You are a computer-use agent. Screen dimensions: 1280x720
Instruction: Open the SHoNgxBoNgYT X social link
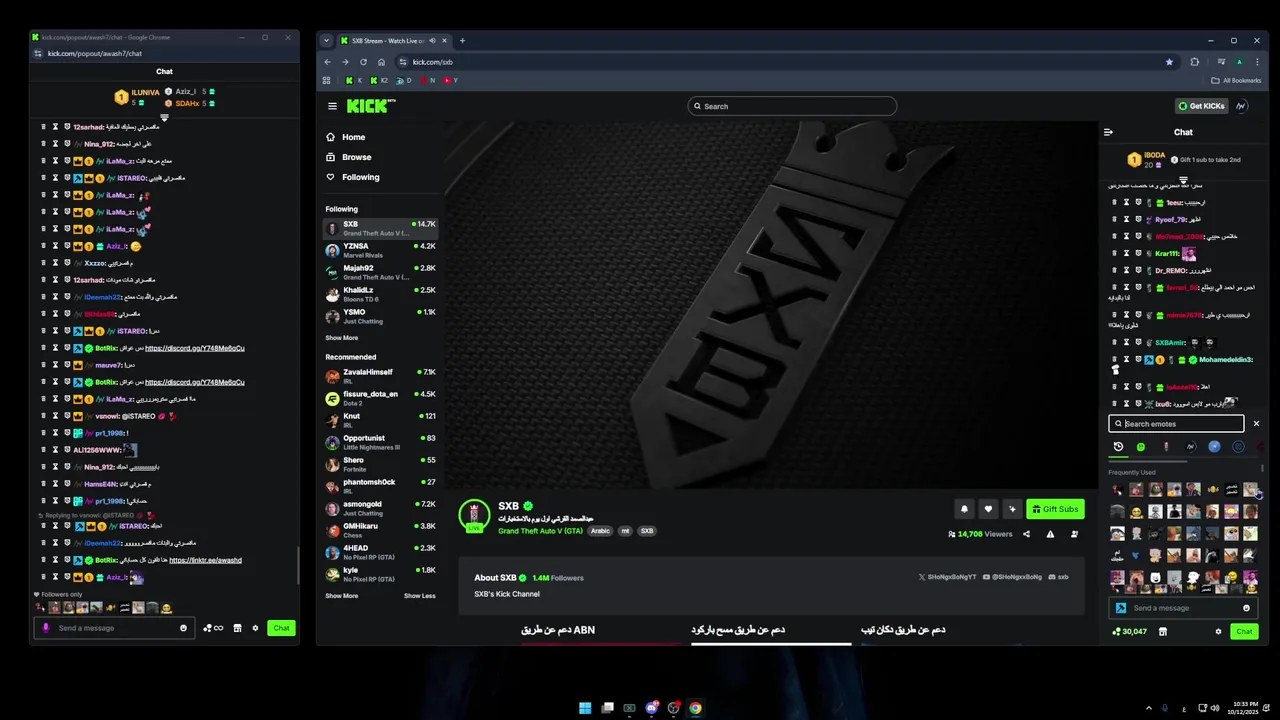(946, 577)
